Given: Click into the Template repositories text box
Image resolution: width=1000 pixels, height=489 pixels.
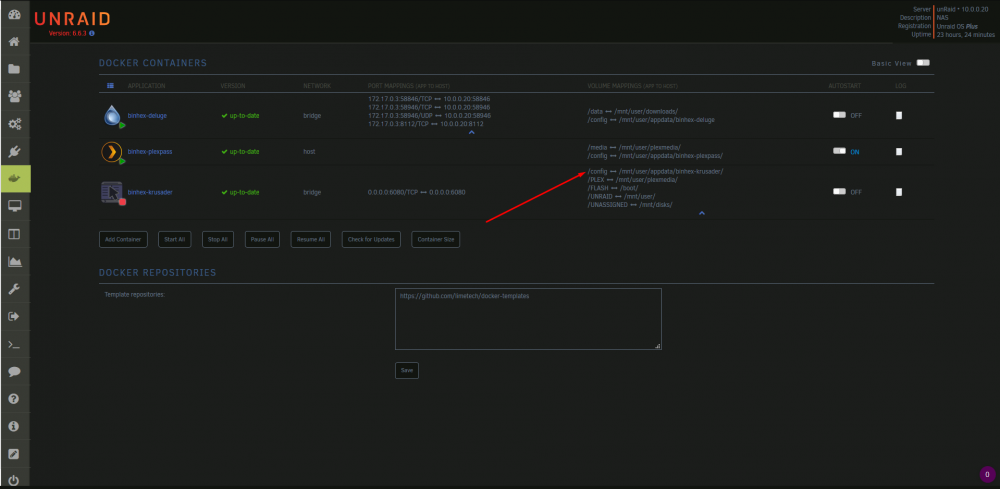Looking at the screenshot, I should point(528,319).
